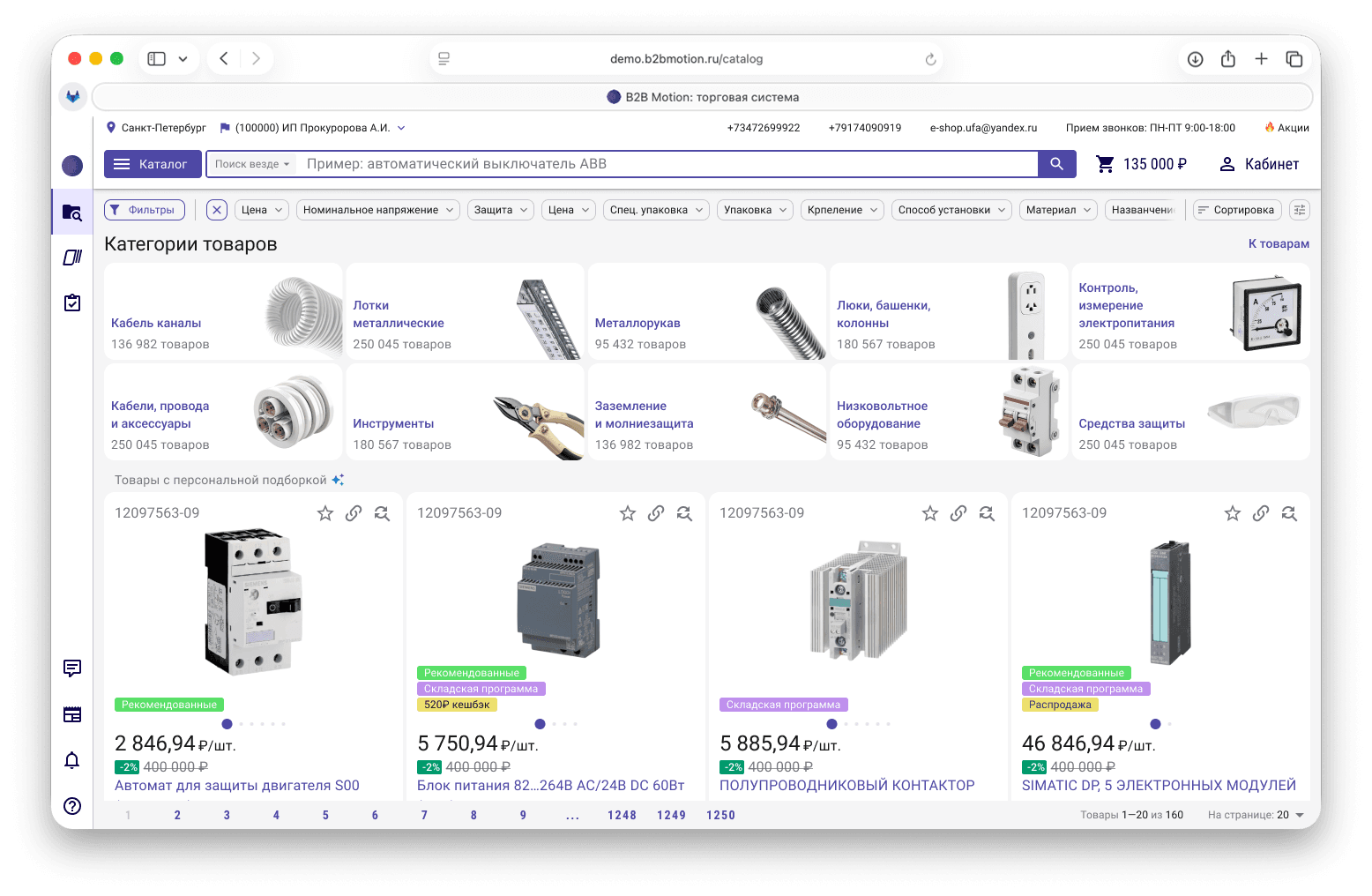This screenshot has height=896, width=1372.
Task: Expand the Номинальное напряжение filter dropdown
Action: (x=377, y=210)
